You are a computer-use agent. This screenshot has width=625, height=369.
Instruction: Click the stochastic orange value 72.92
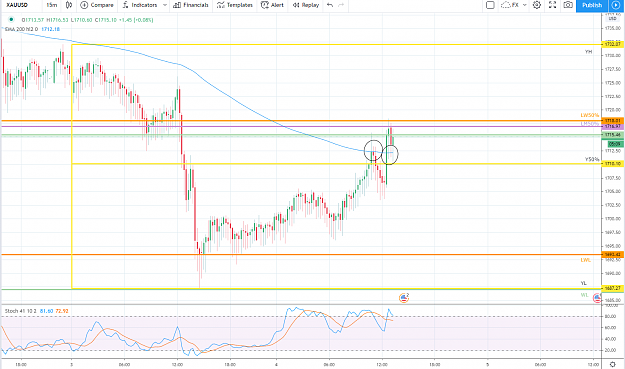(x=62, y=311)
